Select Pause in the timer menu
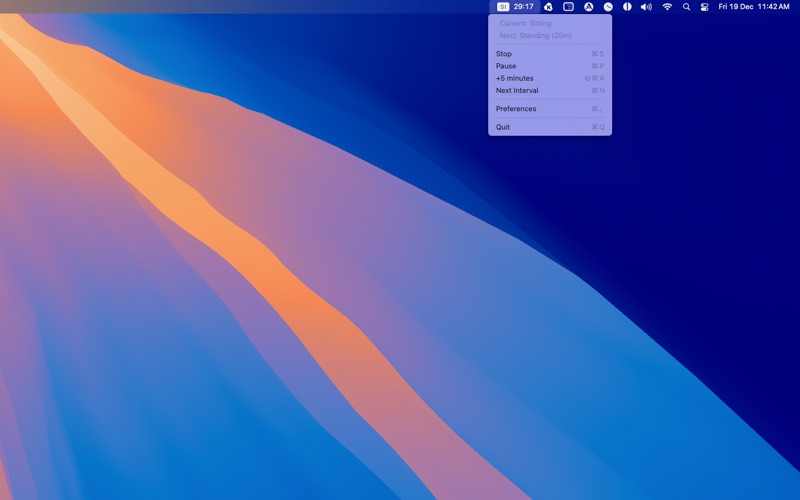Image resolution: width=800 pixels, height=500 pixels. click(550, 66)
